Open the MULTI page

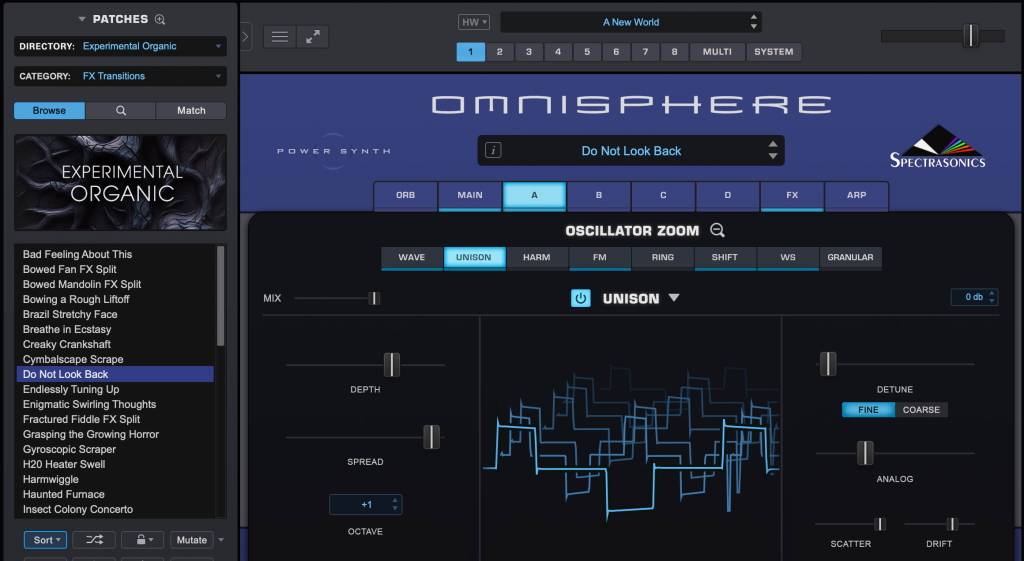click(x=717, y=52)
